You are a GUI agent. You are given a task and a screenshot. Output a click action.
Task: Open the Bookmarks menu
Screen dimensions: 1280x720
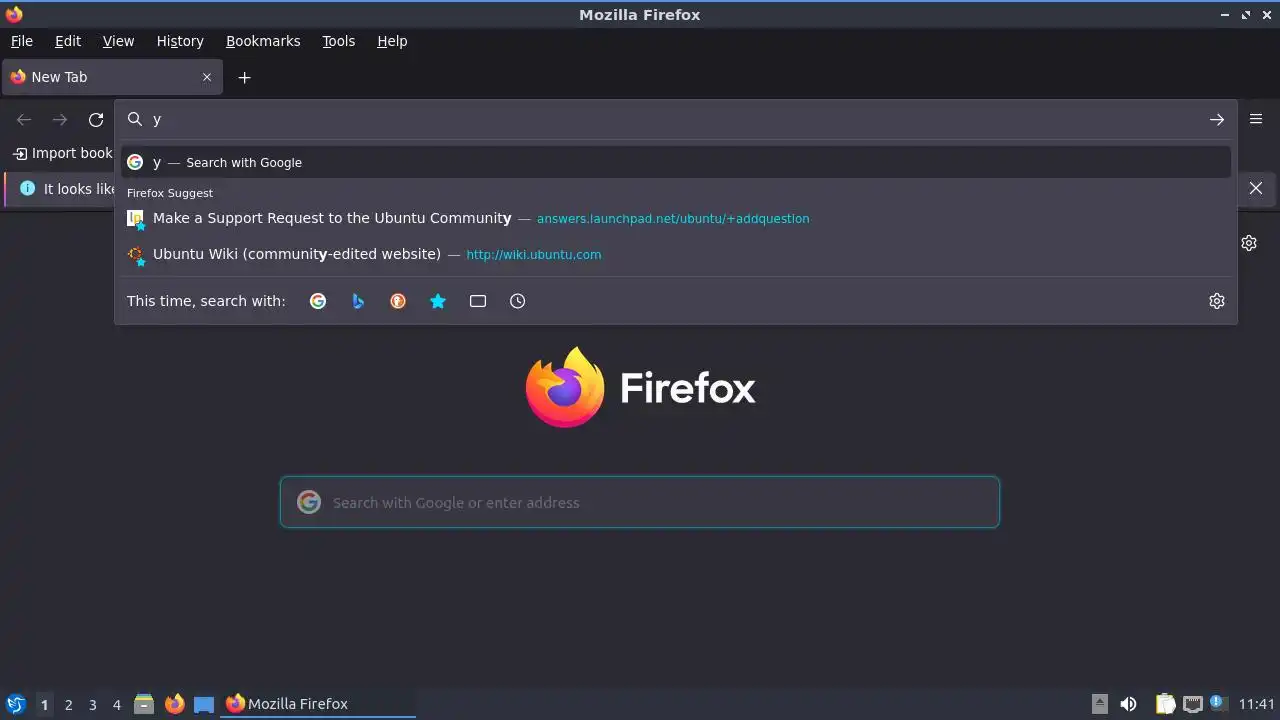pyautogui.click(x=263, y=41)
